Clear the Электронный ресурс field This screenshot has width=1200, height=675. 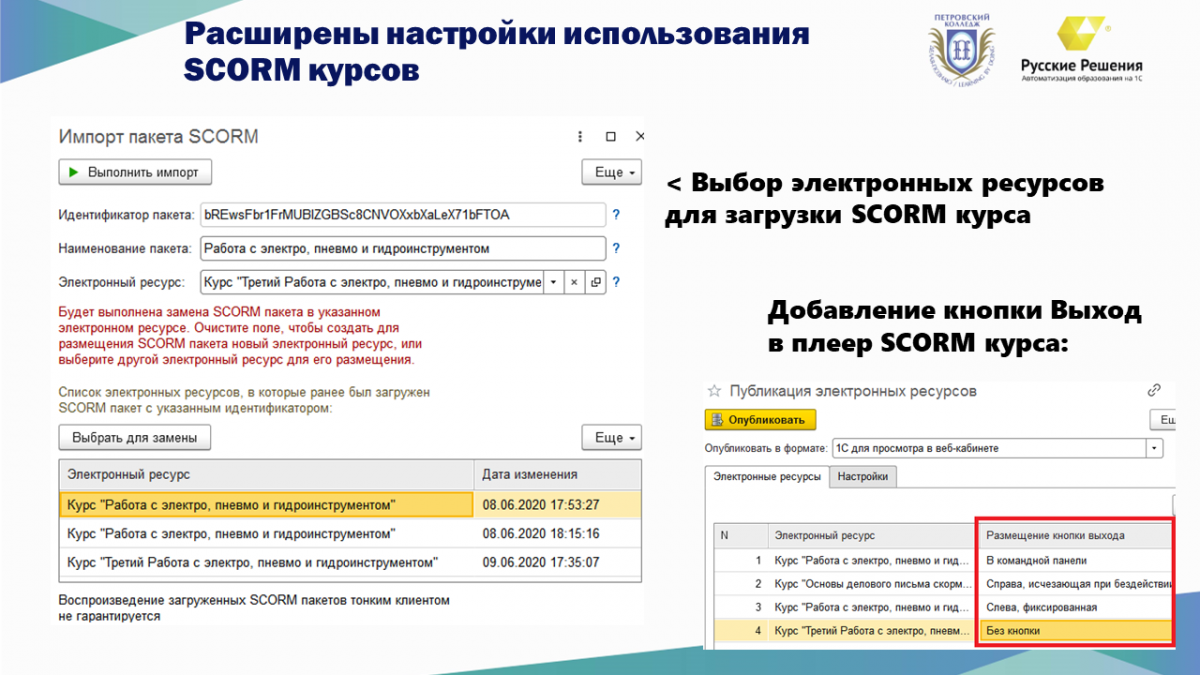[575, 282]
